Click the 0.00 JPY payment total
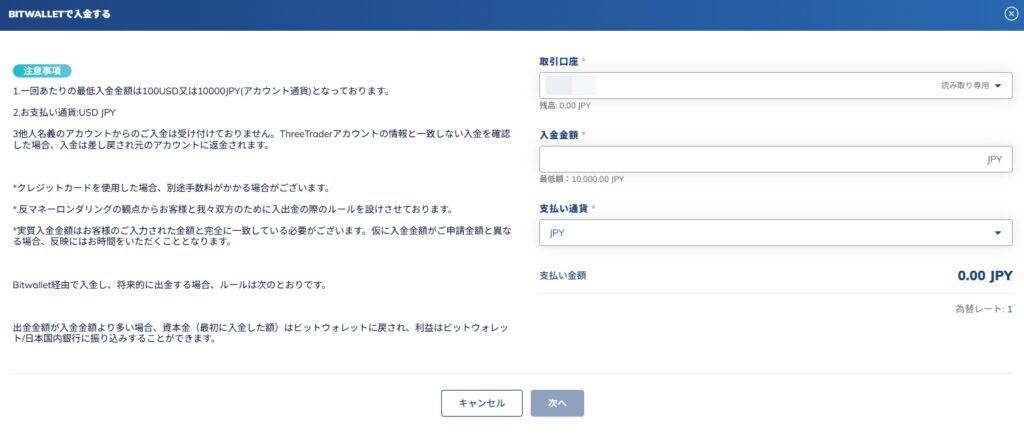1024x434 pixels. pyautogui.click(x=984, y=275)
